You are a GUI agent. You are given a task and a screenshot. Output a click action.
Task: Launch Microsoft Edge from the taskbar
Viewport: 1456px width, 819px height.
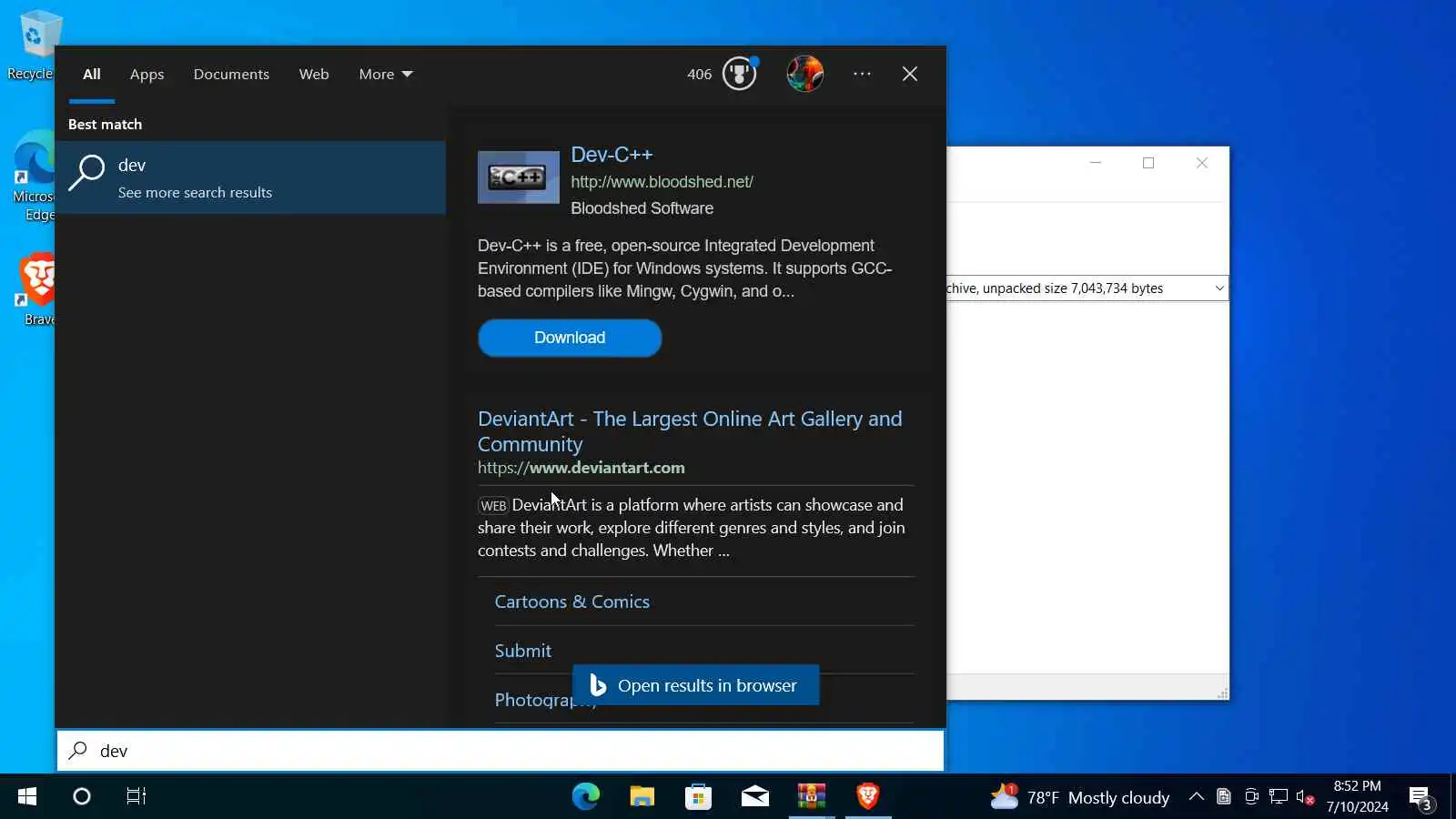586,796
